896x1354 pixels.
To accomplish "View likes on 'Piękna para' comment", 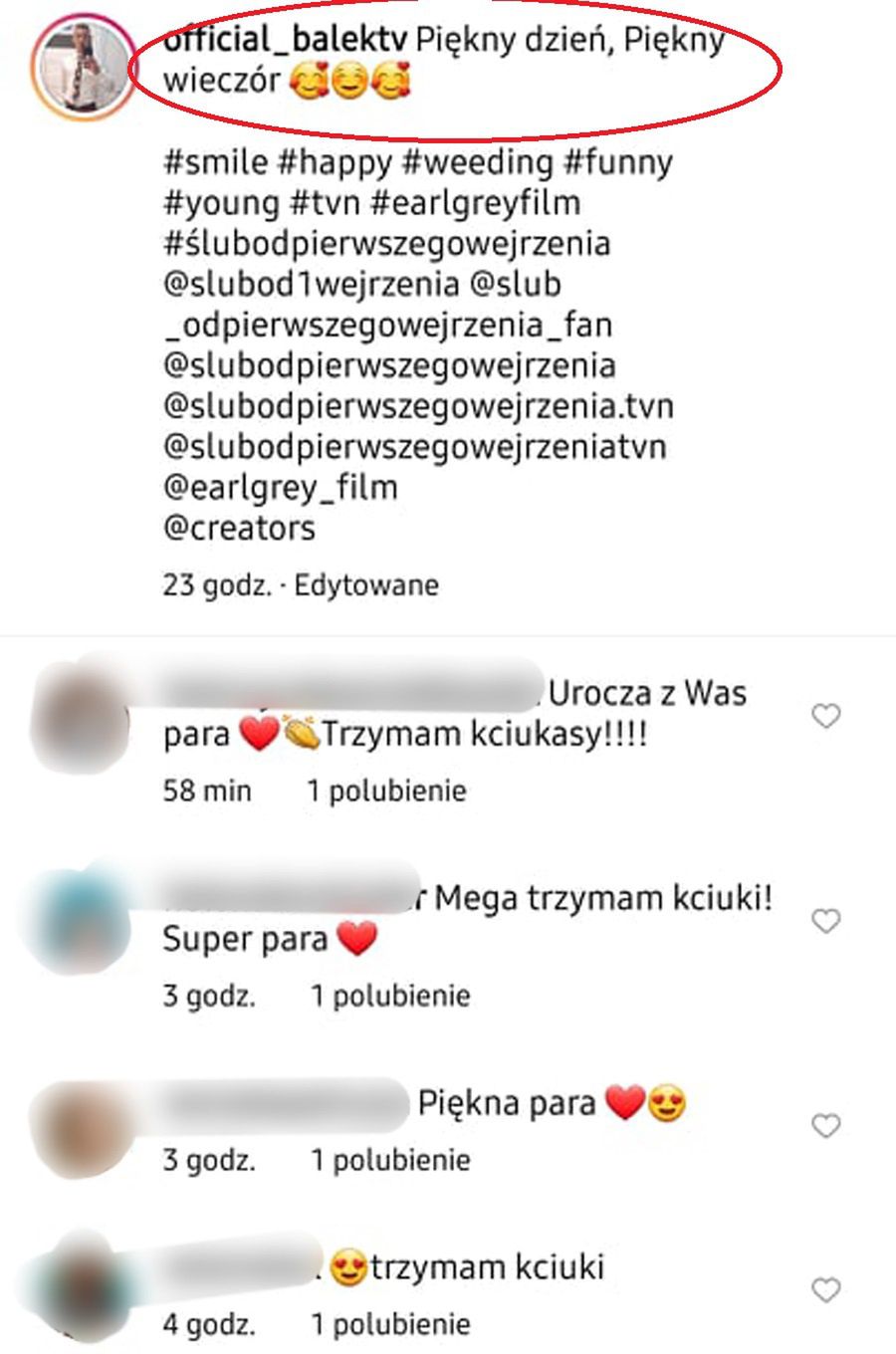I will (x=389, y=1161).
